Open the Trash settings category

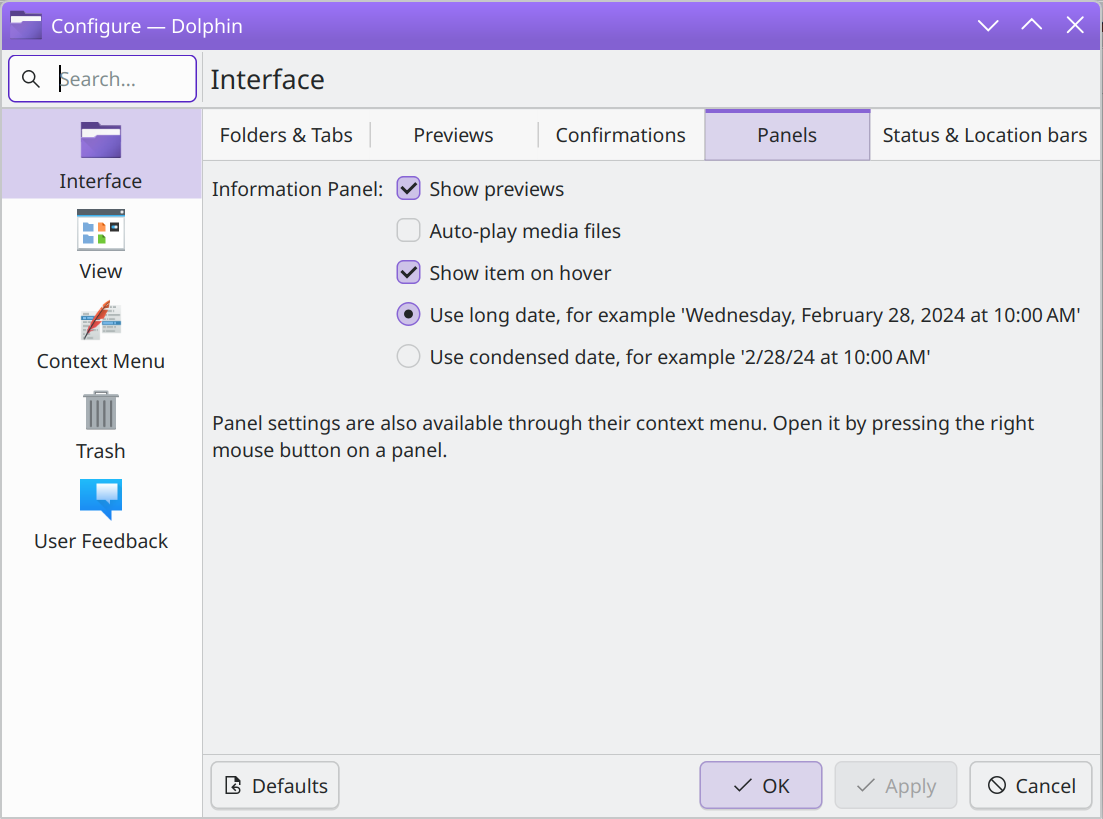tap(101, 424)
